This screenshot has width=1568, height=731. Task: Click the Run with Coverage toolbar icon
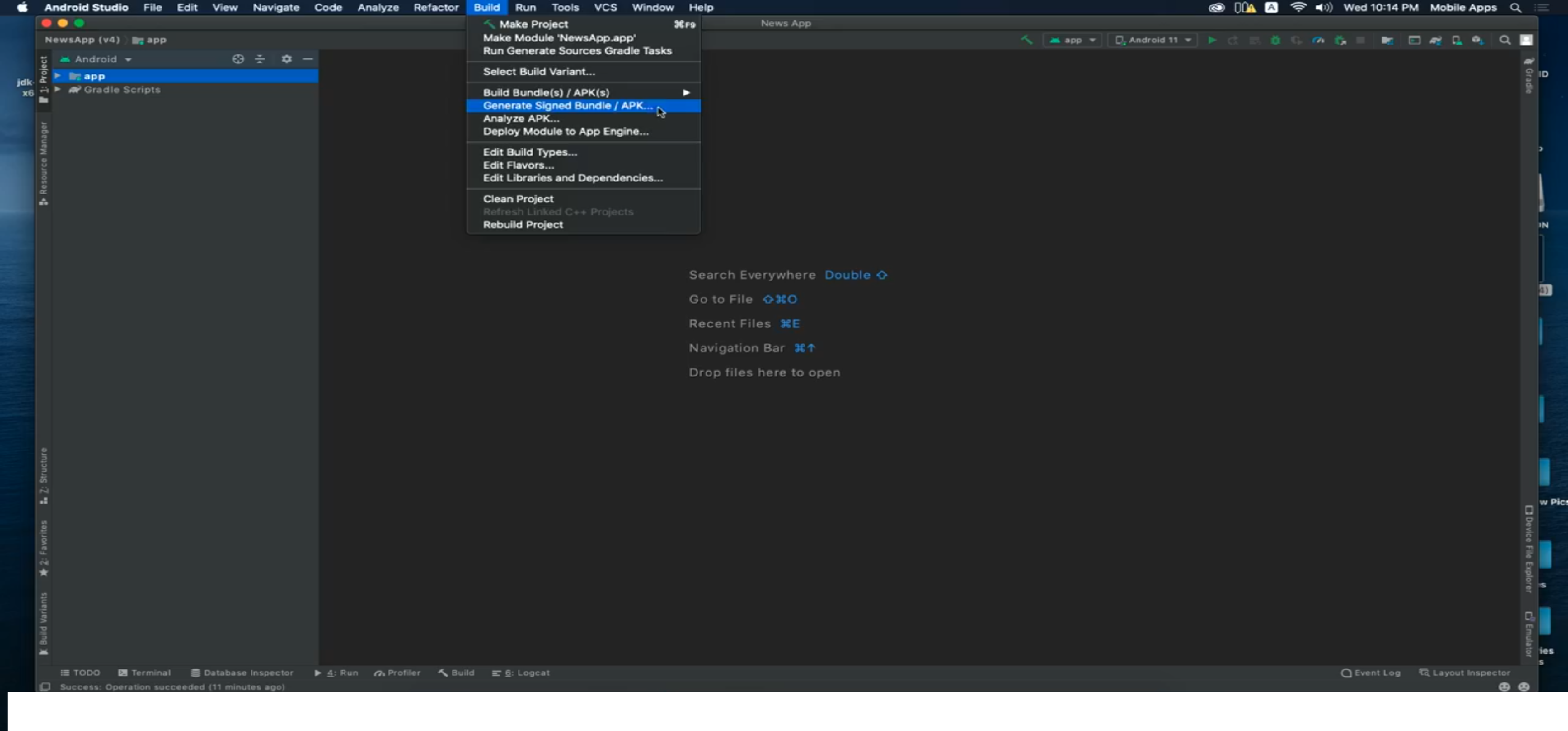click(x=1297, y=40)
